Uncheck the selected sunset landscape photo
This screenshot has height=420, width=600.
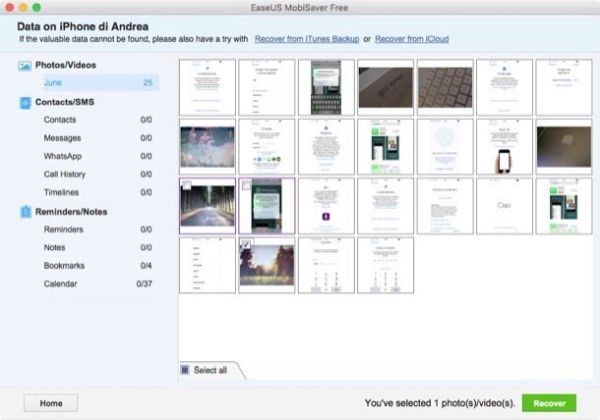pyautogui.click(x=246, y=244)
